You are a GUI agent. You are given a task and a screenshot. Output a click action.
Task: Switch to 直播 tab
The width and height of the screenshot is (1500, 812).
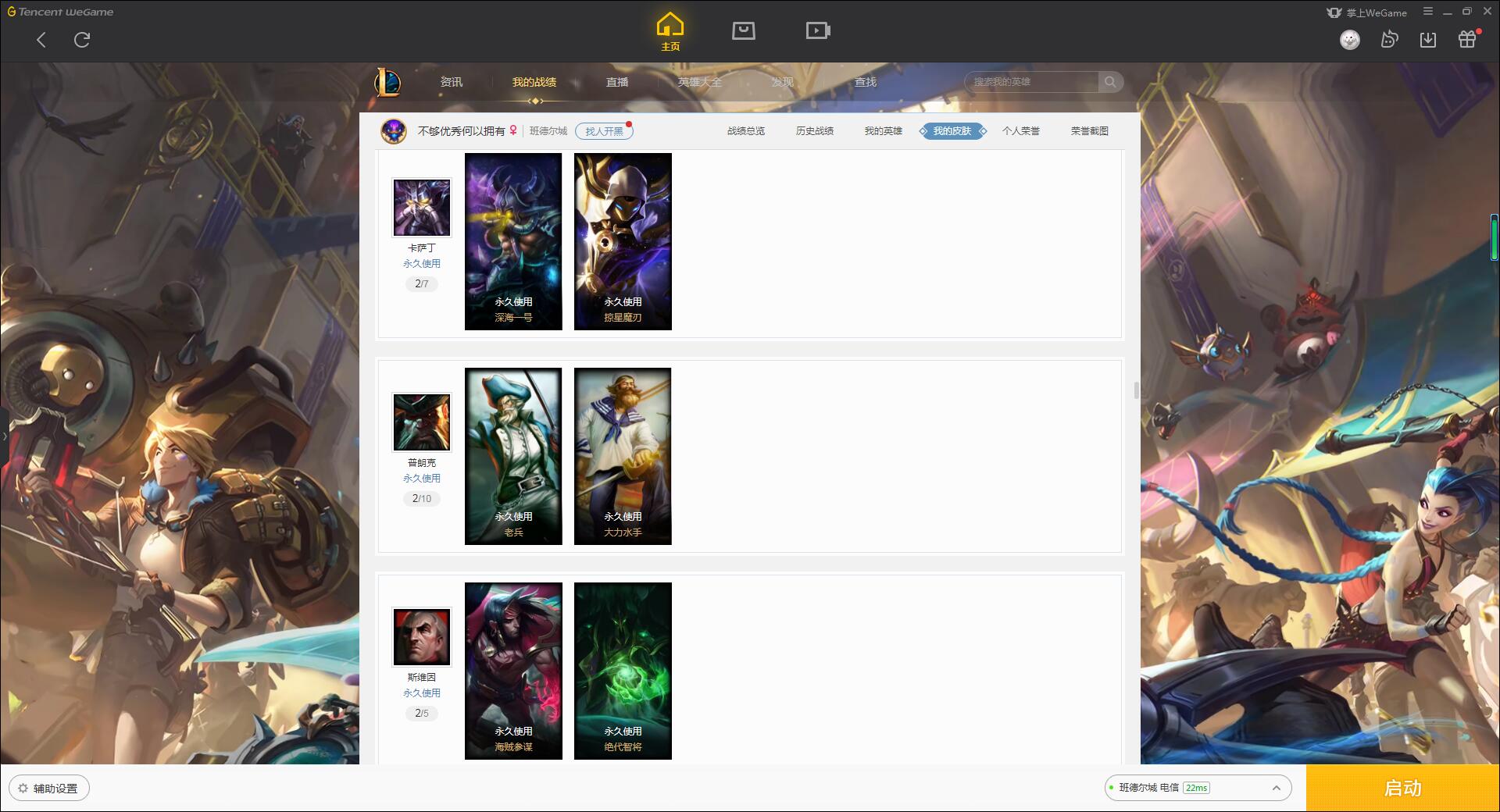point(617,82)
